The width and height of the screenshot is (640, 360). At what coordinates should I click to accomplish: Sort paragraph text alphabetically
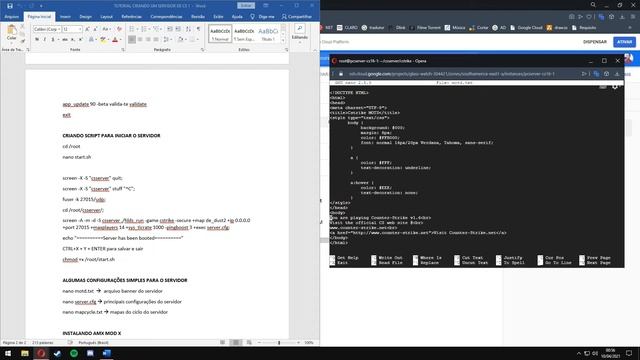coord(188,29)
